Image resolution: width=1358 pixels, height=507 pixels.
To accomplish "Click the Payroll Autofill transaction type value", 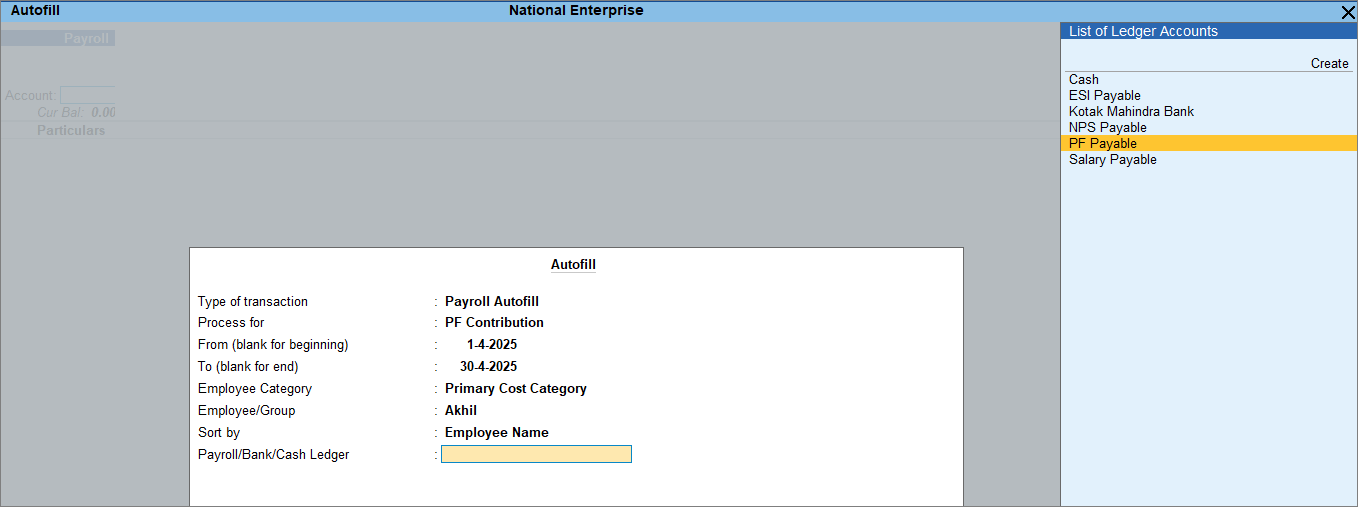I will point(491,302).
